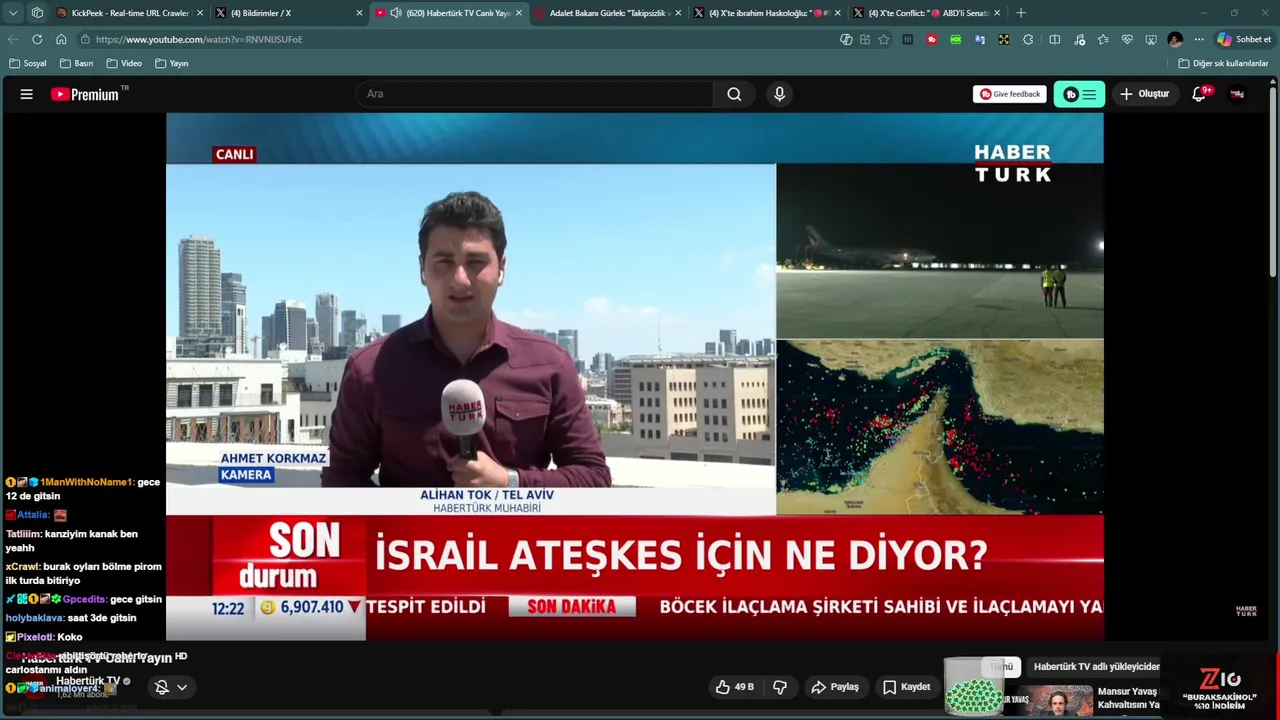1280x720 pixels.
Task: Open Edge browser profile avatar
Action: coord(1175,39)
